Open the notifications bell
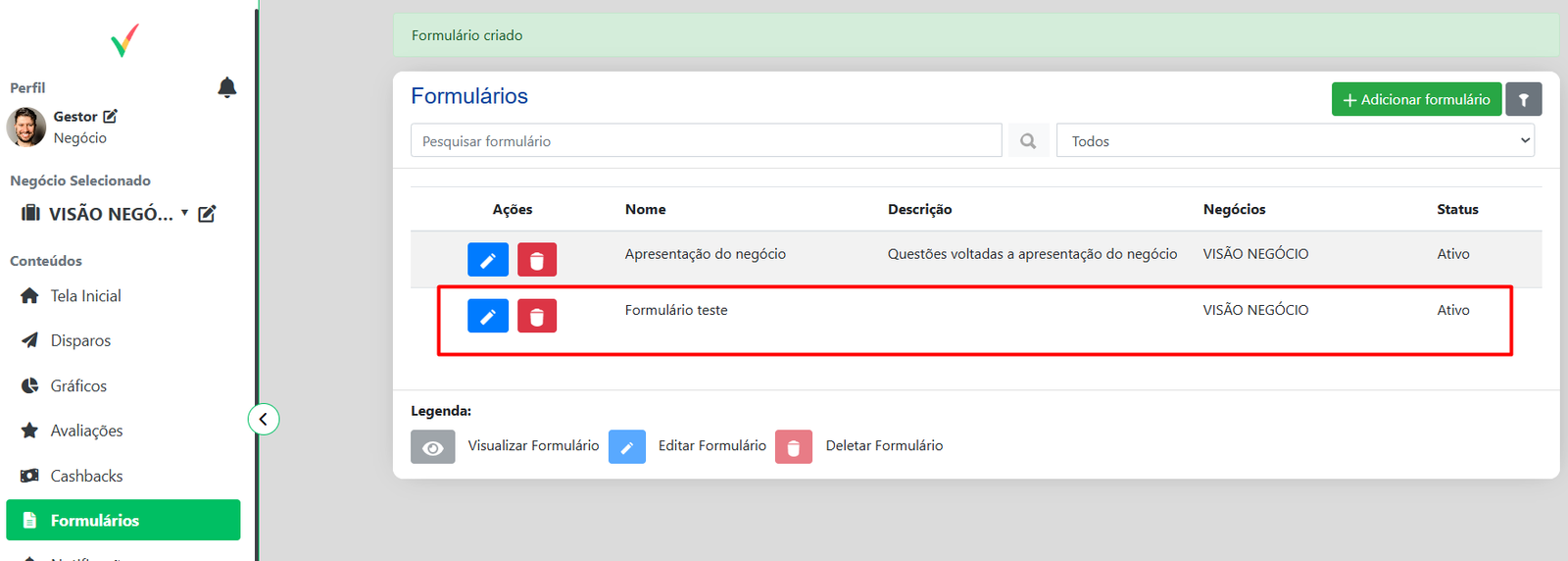Image resolution: width=1568 pixels, height=561 pixels. (226, 88)
